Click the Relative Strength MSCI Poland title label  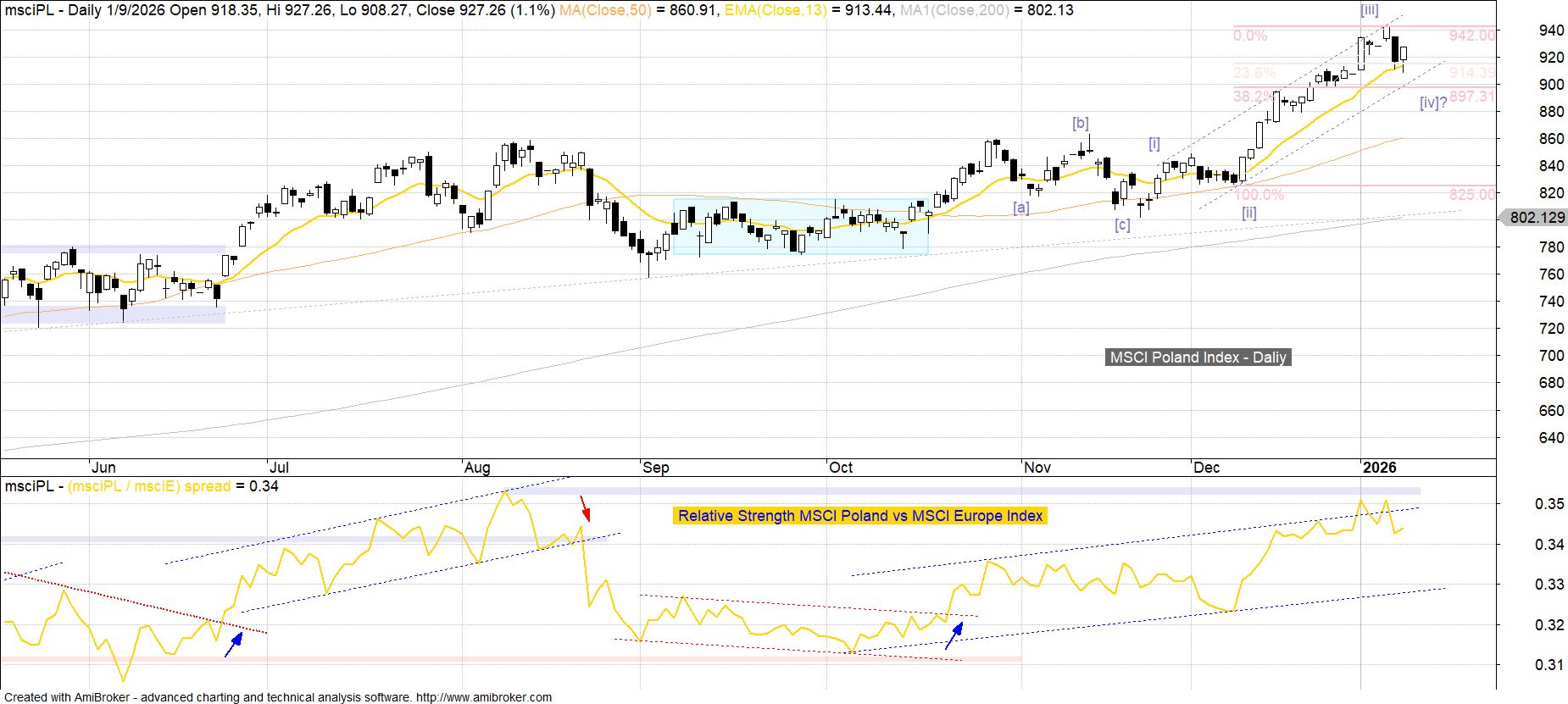(859, 516)
